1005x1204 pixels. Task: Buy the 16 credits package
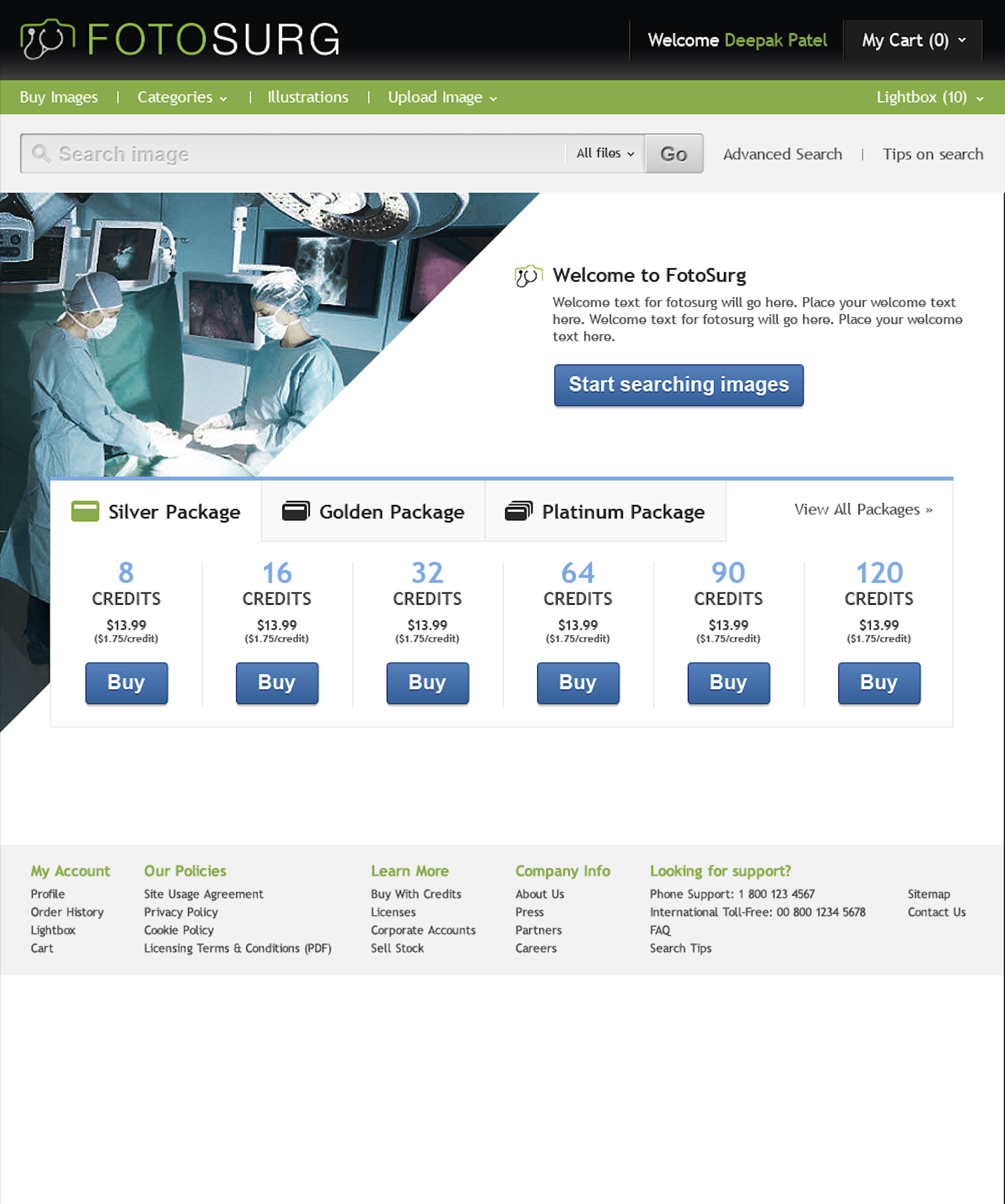tap(277, 683)
